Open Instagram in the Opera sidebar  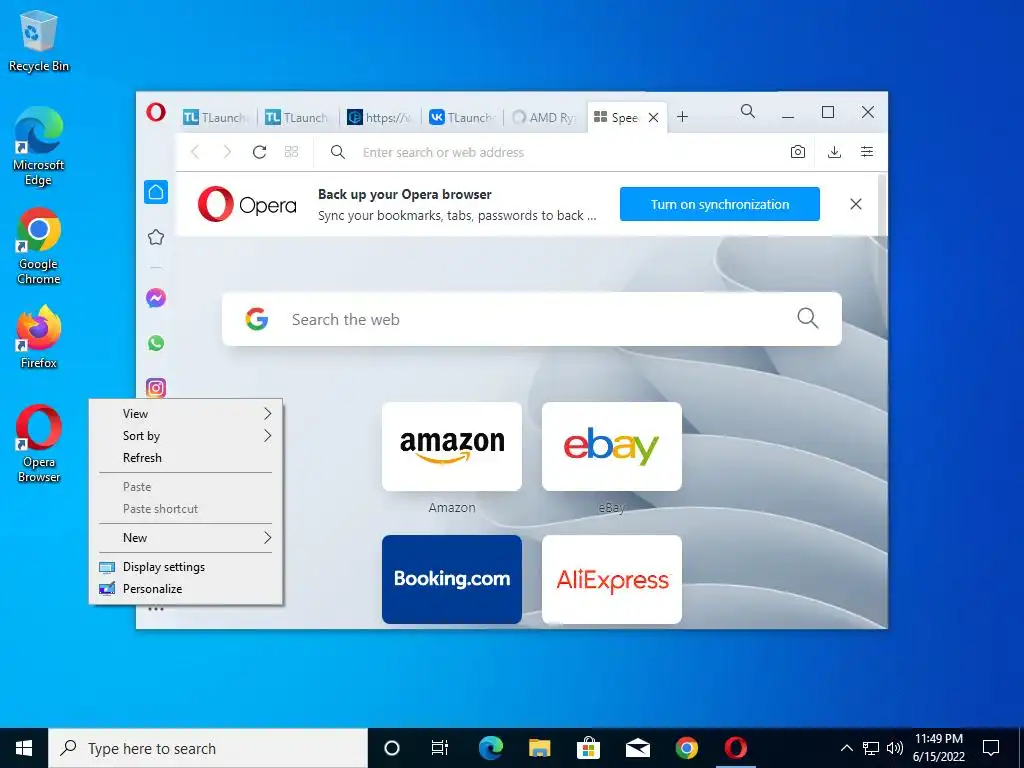point(155,388)
